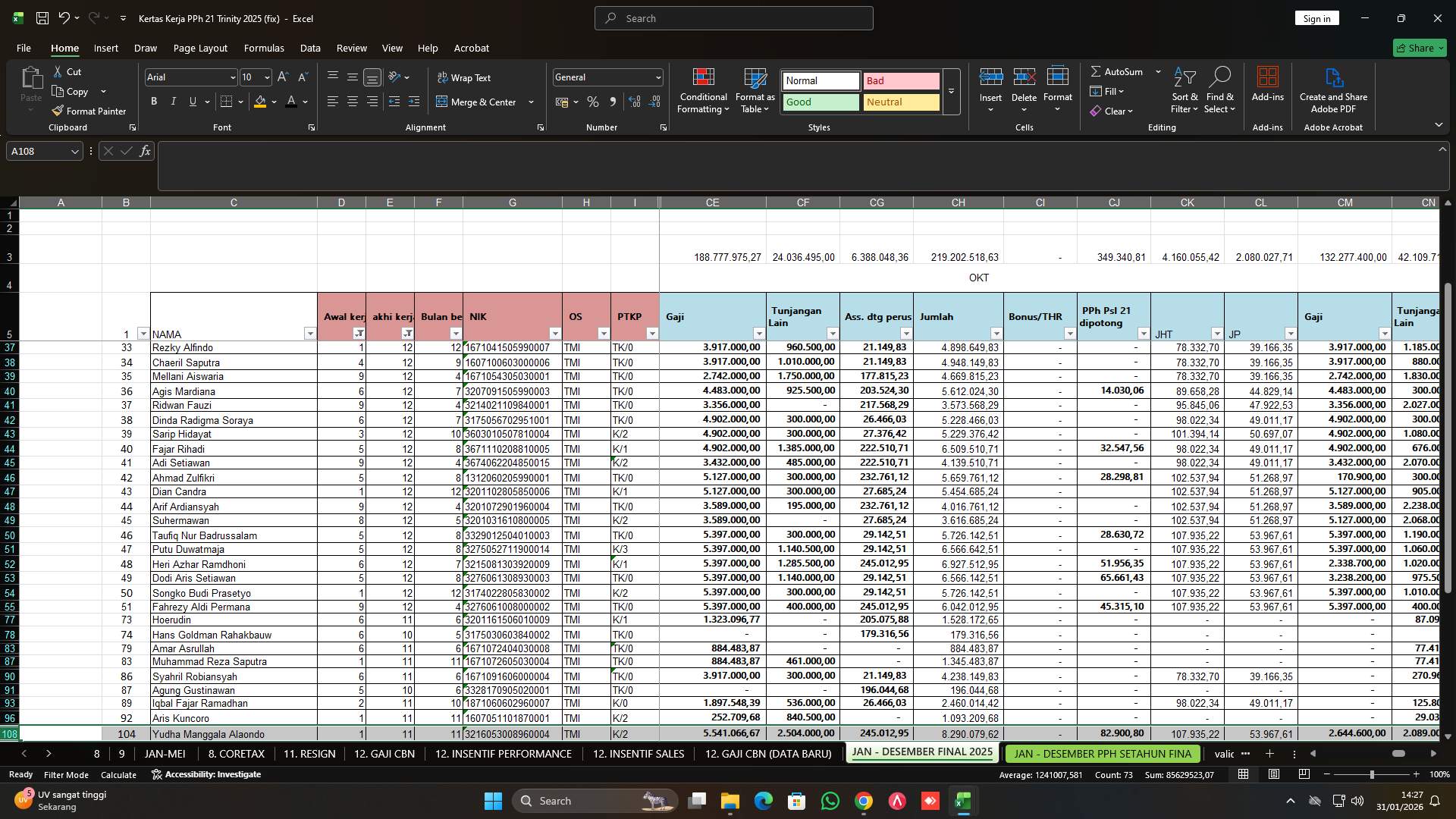Toggle underline on selected cell
The height and width of the screenshot is (819, 1456).
click(192, 101)
